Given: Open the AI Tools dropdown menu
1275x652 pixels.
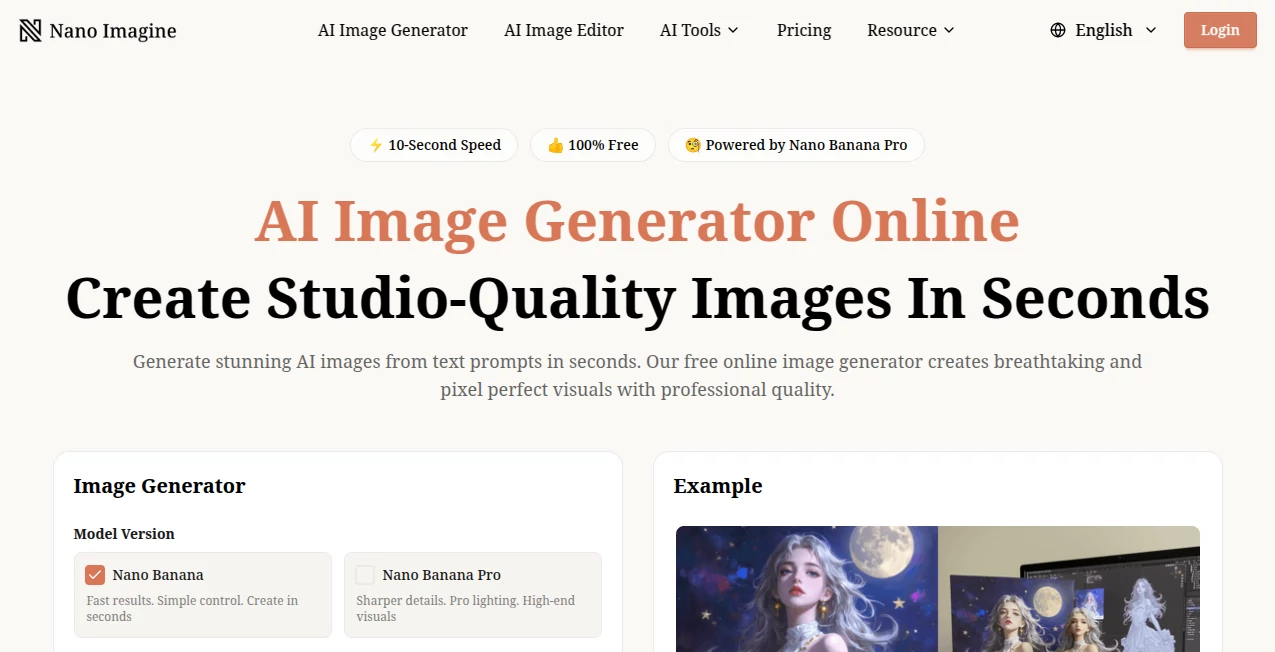Looking at the screenshot, I should (x=699, y=30).
